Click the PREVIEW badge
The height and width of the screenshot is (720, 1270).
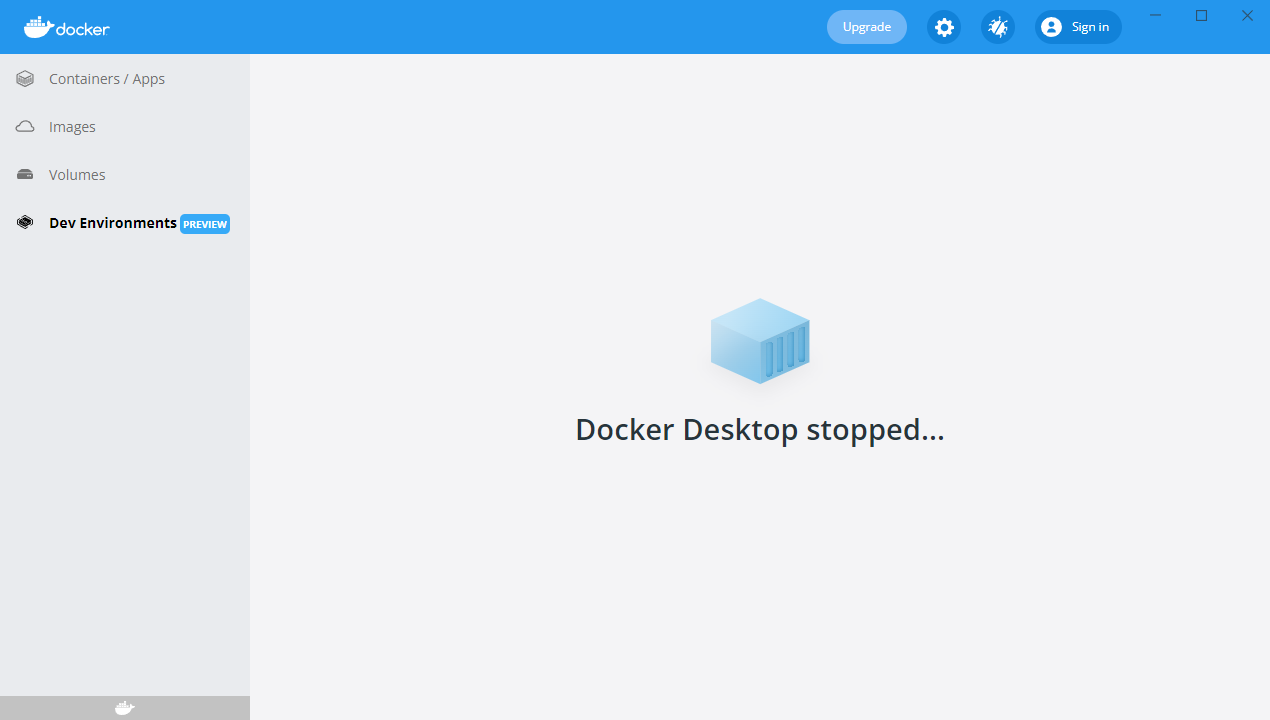click(205, 224)
